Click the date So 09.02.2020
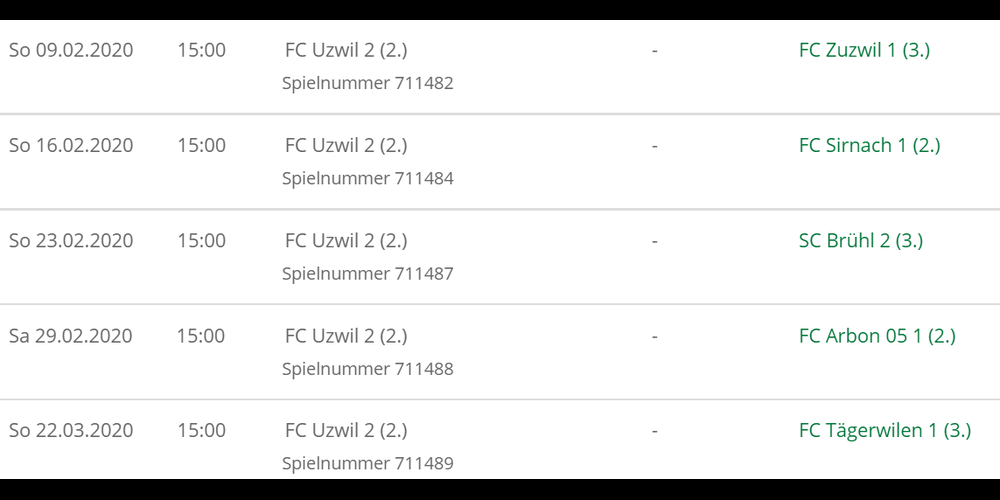 (x=71, y=50)
